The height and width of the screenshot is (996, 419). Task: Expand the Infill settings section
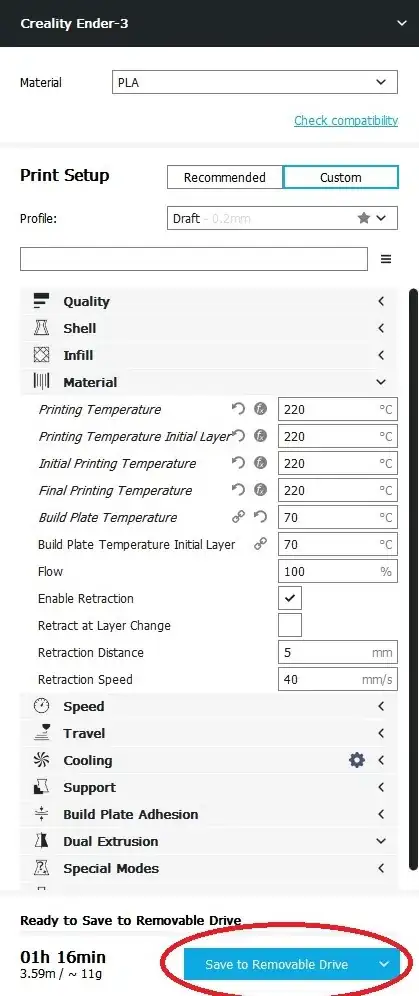[x=209, y=355]
